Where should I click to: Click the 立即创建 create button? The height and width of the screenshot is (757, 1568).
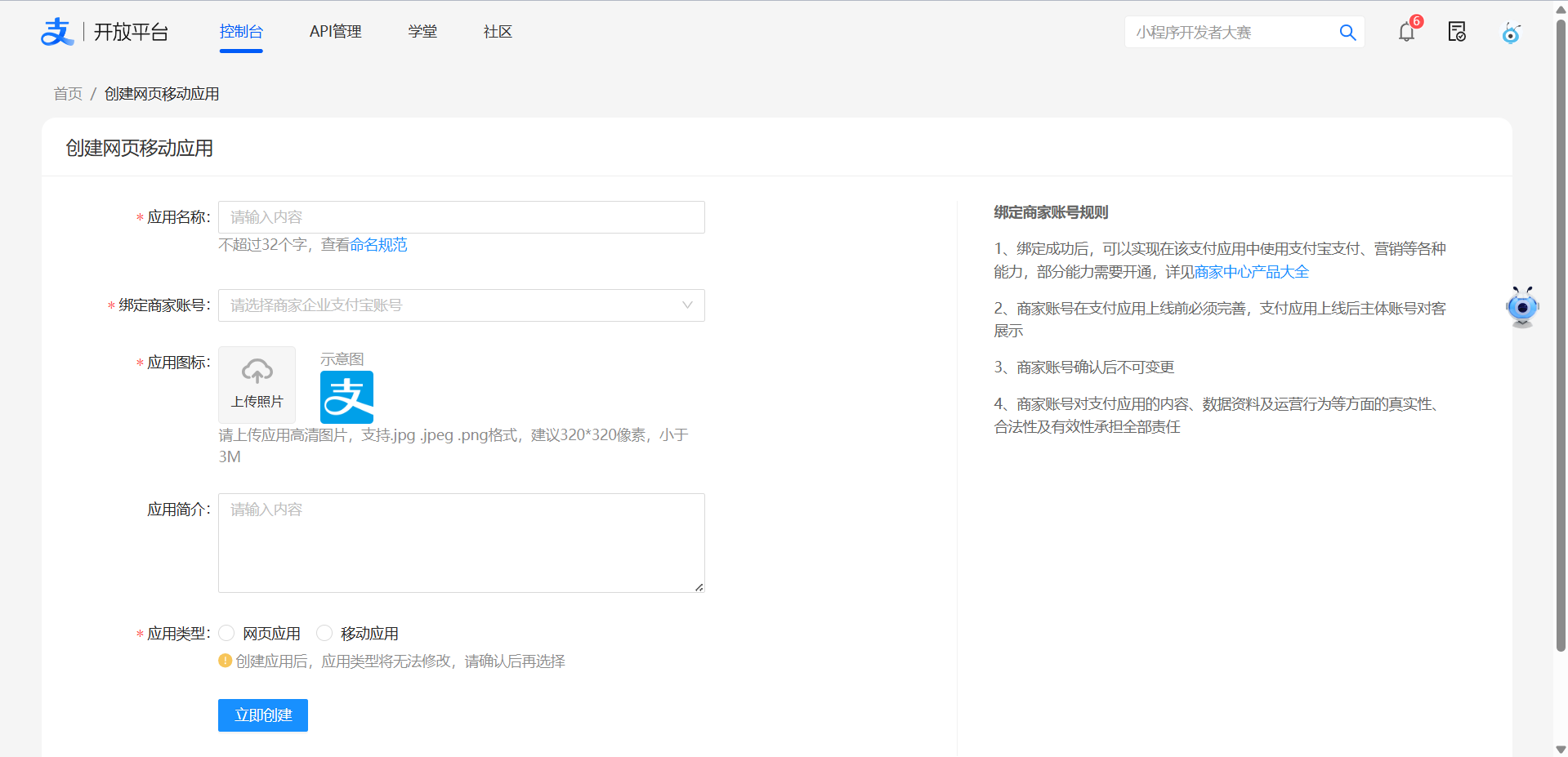262,715
